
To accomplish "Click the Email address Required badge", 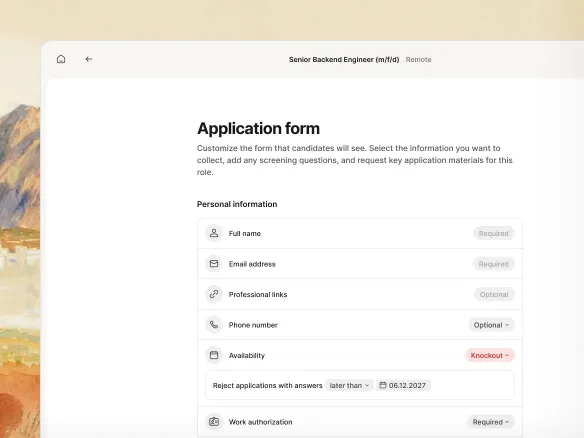I will click(494, 264).
